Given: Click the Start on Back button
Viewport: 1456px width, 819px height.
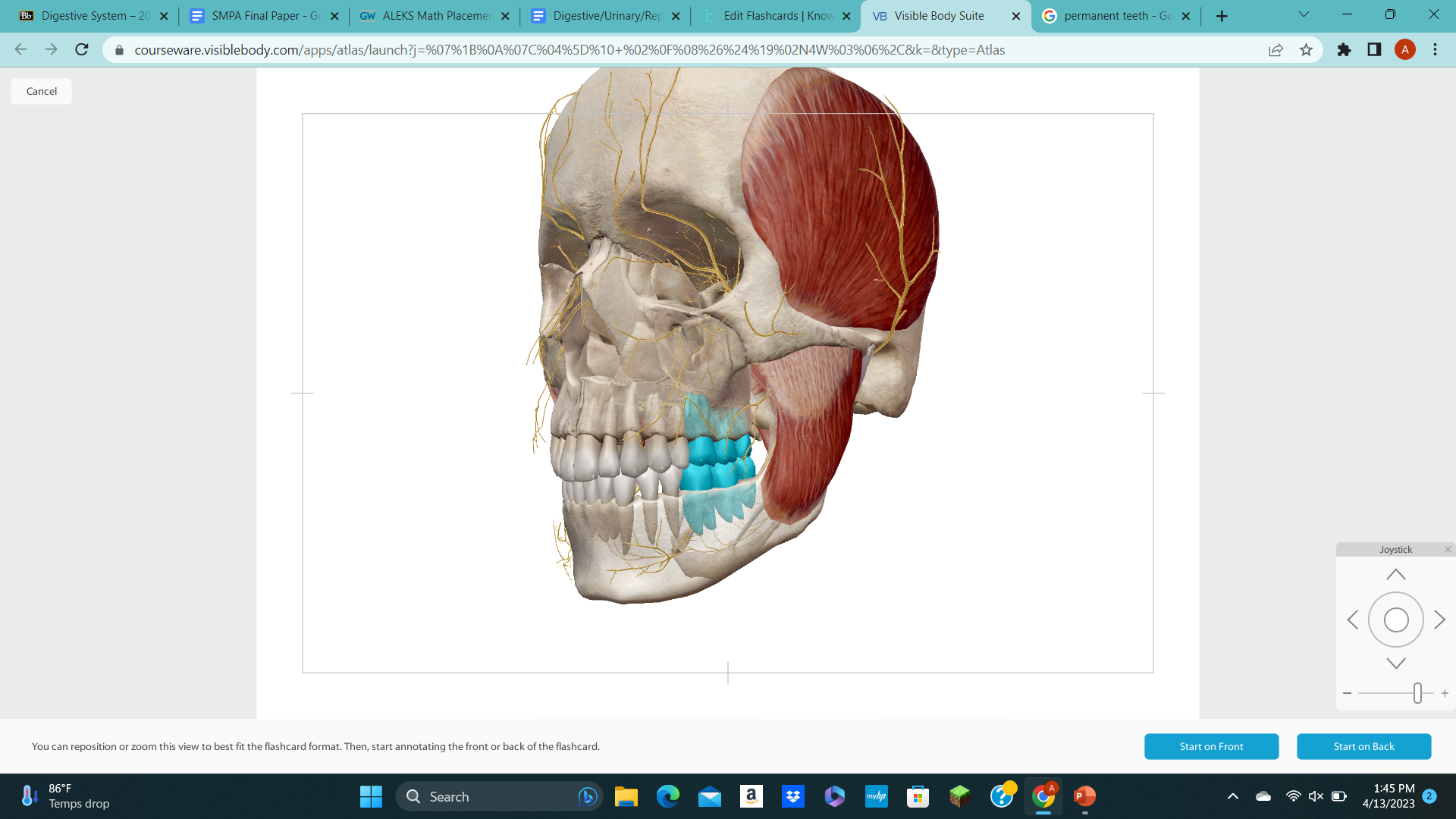Looking at the screenshot, I should (x=1363, y=746).
